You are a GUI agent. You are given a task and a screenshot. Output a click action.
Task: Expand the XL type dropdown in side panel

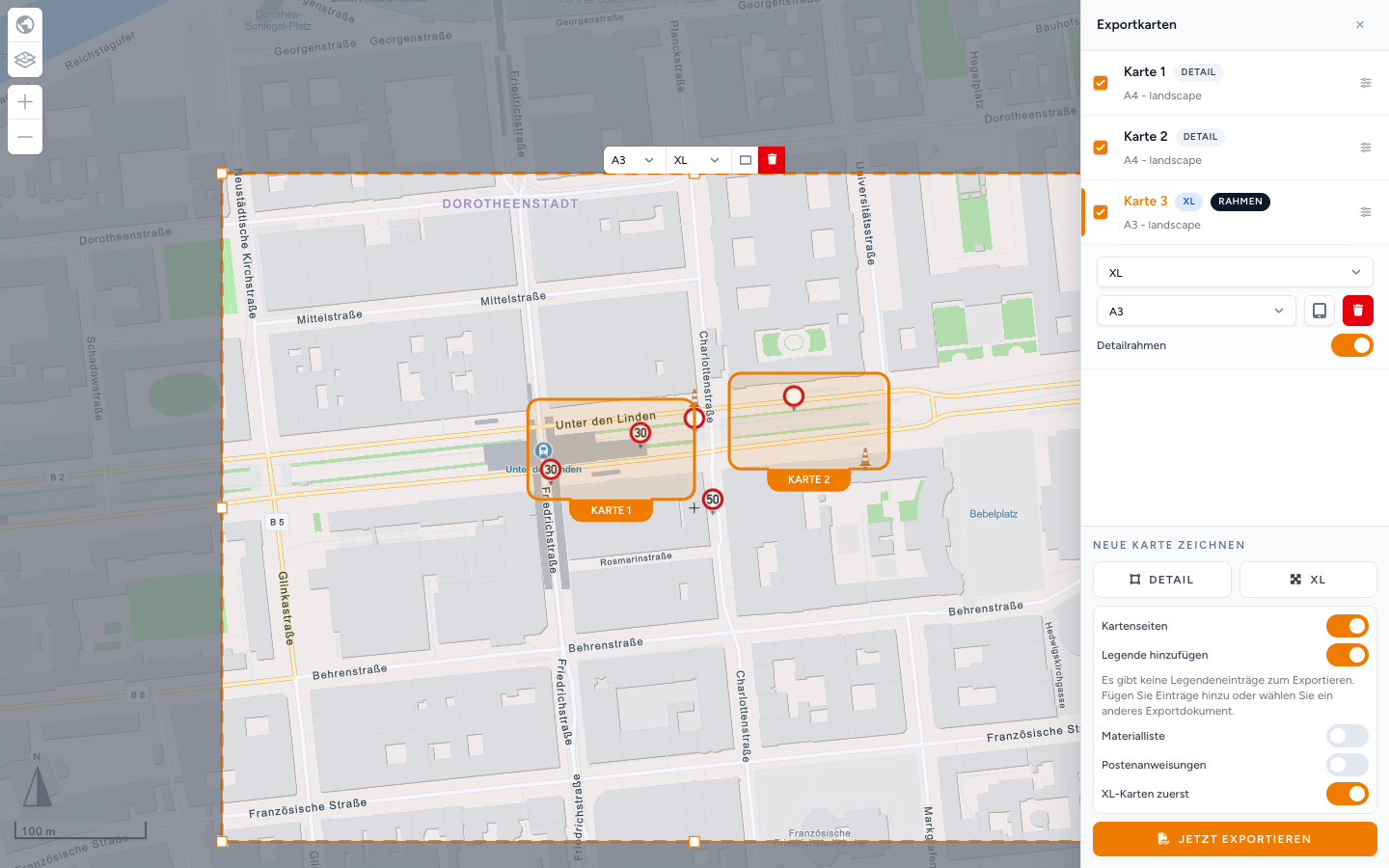click(1235, 272)
